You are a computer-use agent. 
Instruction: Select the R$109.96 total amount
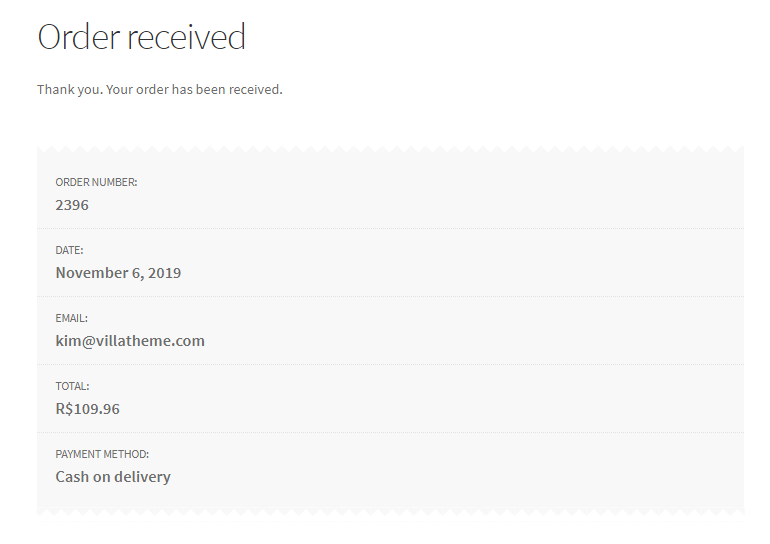click(x=87, y=409)
